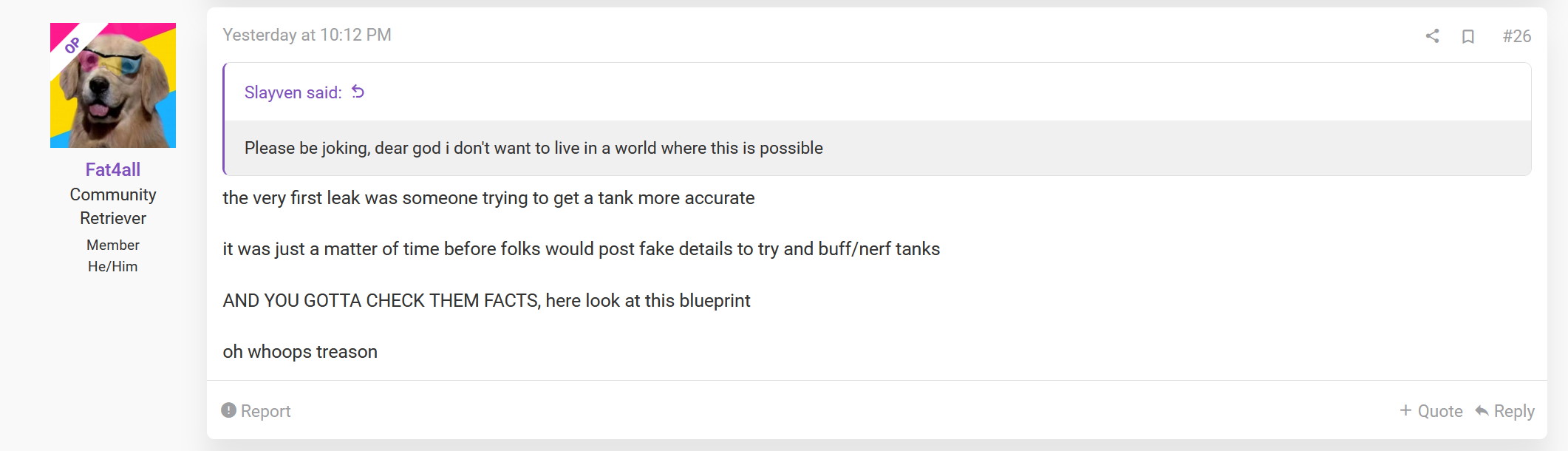Viewport: 1568px width, 451px height.
Task: Click the Yesterday at 10:12 PM timestamp
Action: point(307,35)
